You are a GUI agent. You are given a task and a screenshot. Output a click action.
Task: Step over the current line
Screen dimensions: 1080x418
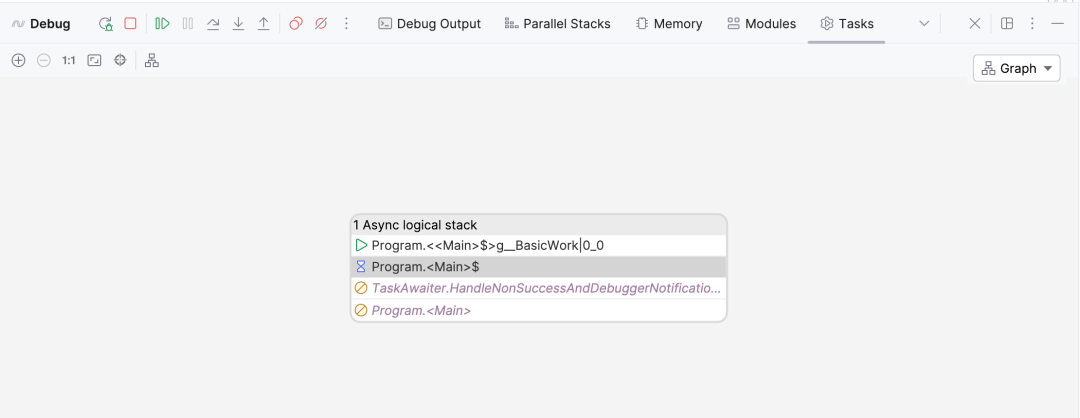click(214, 24)
